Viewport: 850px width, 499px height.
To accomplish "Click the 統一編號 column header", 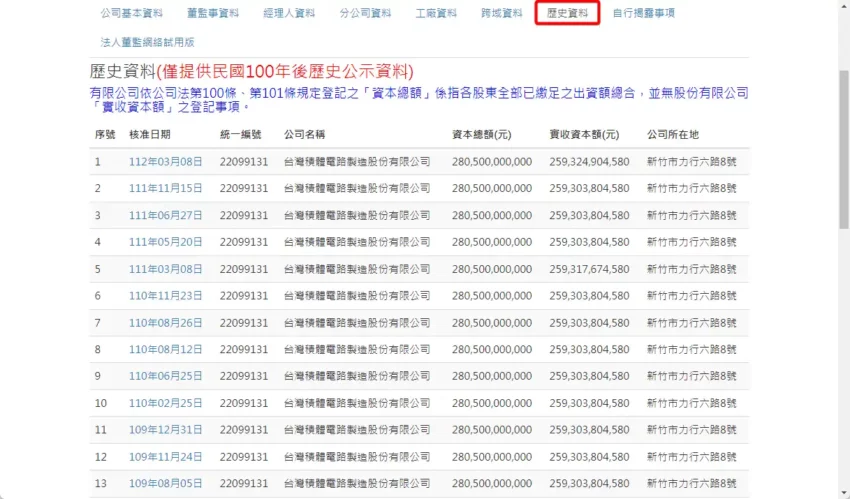I will point(241,134).
